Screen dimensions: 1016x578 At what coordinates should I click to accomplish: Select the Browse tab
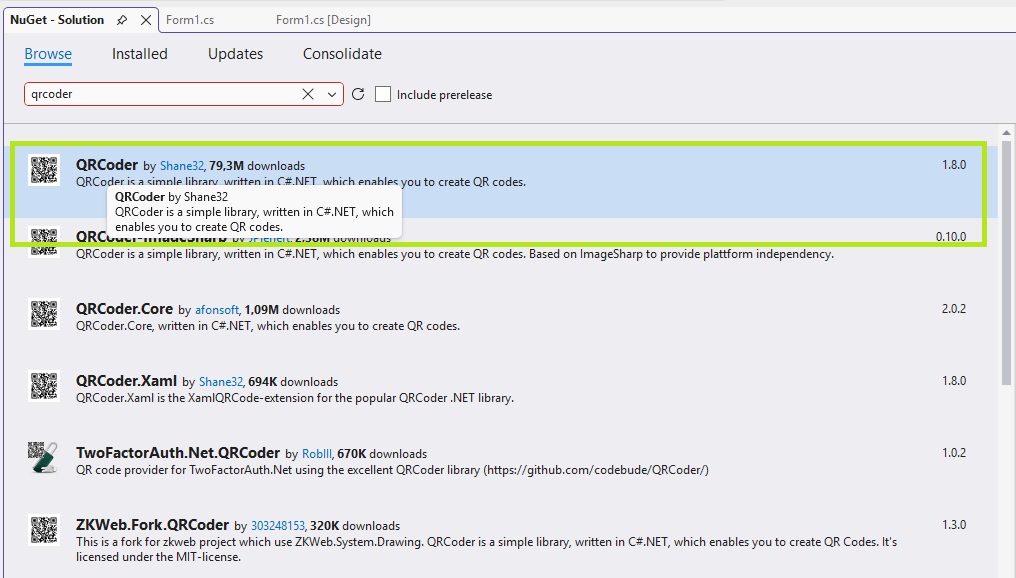pos(48,54)
